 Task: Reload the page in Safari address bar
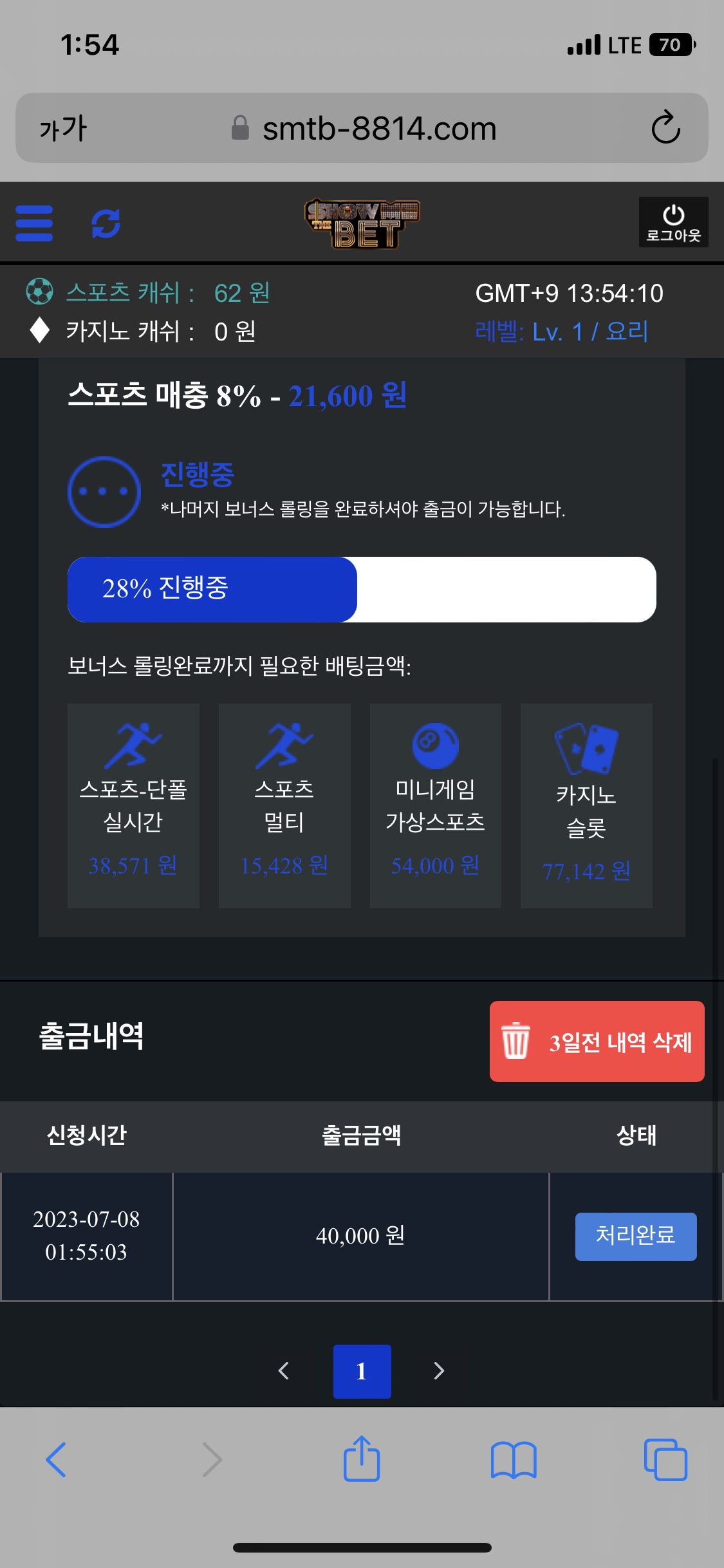(x=665, y=127)
